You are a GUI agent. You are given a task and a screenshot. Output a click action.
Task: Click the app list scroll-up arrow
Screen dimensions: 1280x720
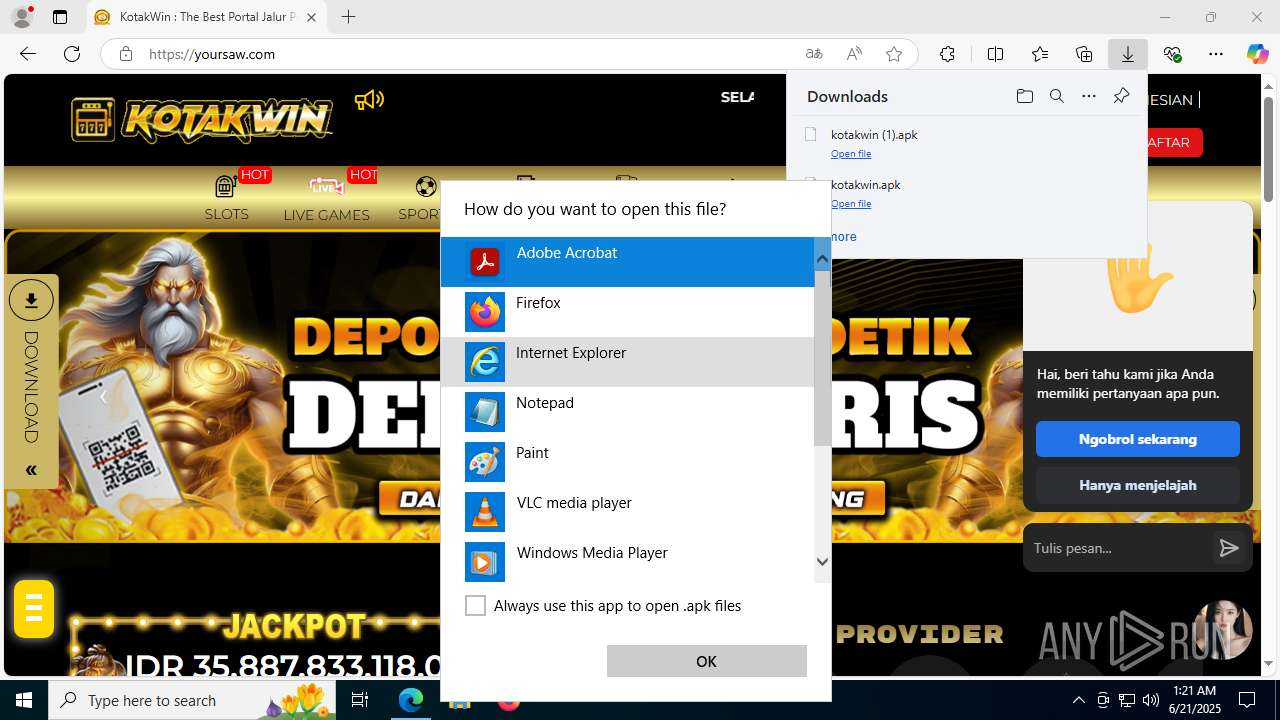click(822, 260)
